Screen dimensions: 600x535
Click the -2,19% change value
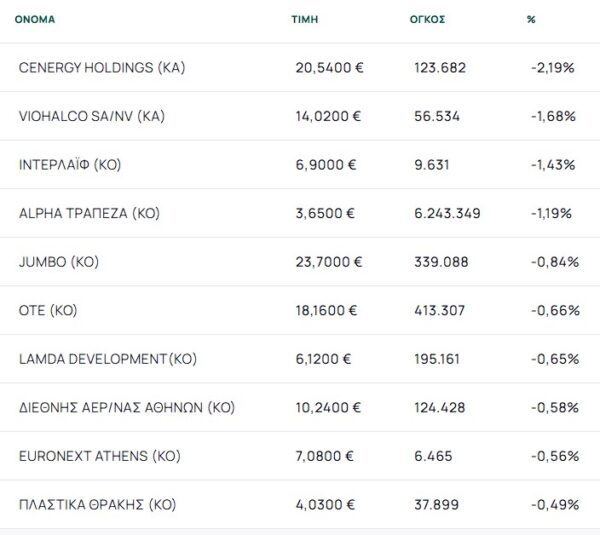coord(551,68)
